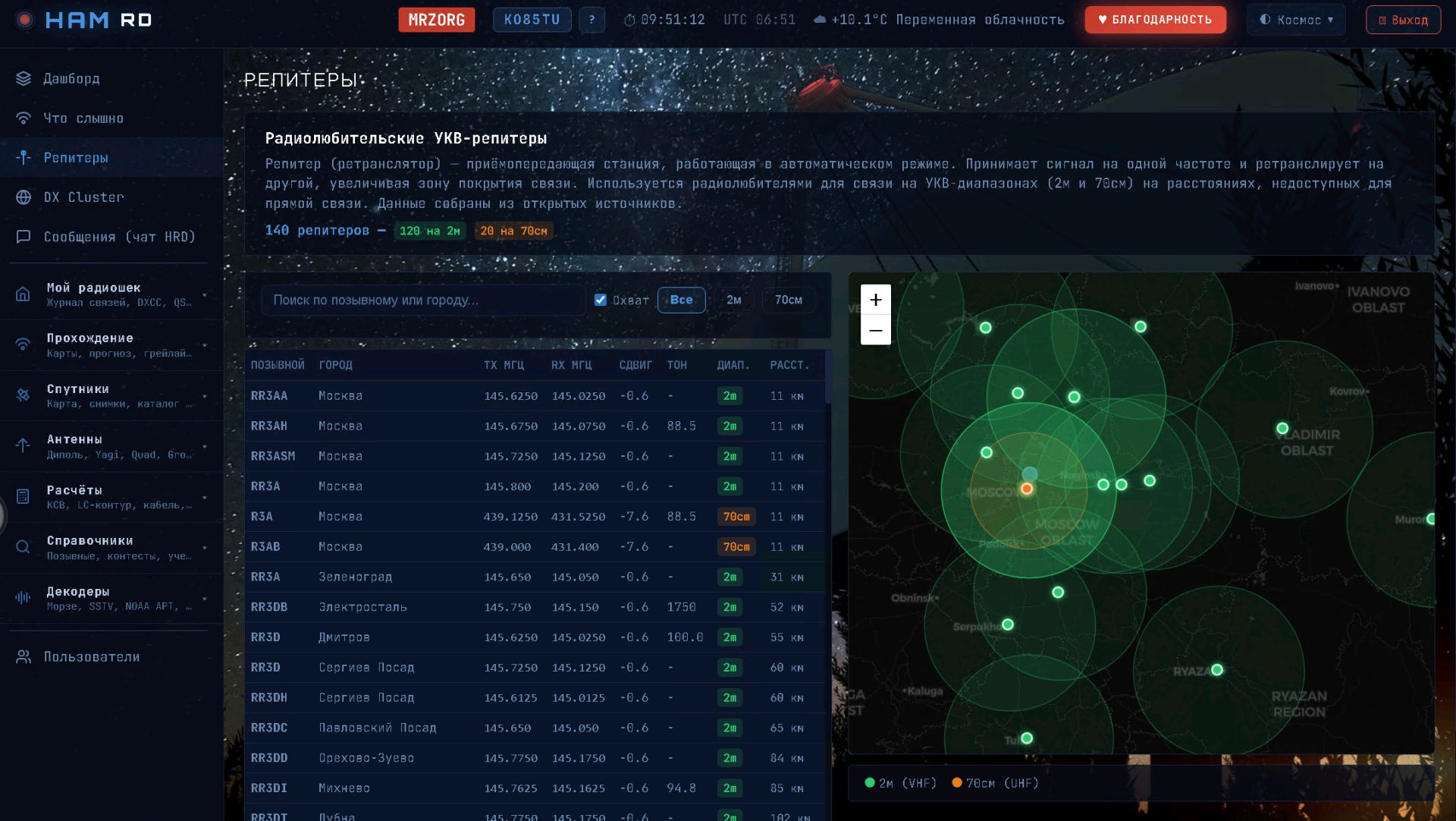Click the Антенны antenna icon
The width and height of the screenshot is (1456, 821).
point(24,446)
